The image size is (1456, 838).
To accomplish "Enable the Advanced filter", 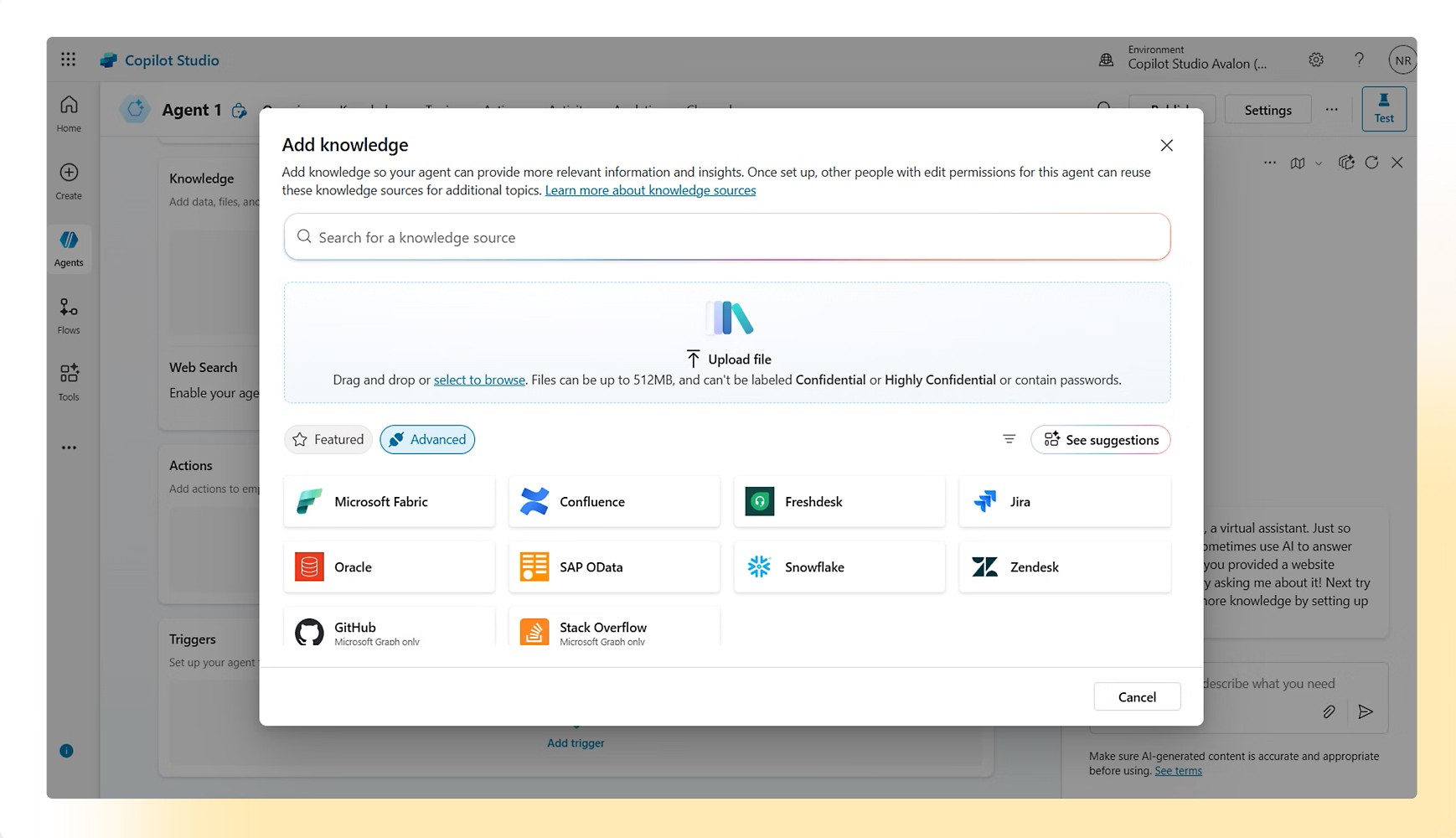I will 427,439.
